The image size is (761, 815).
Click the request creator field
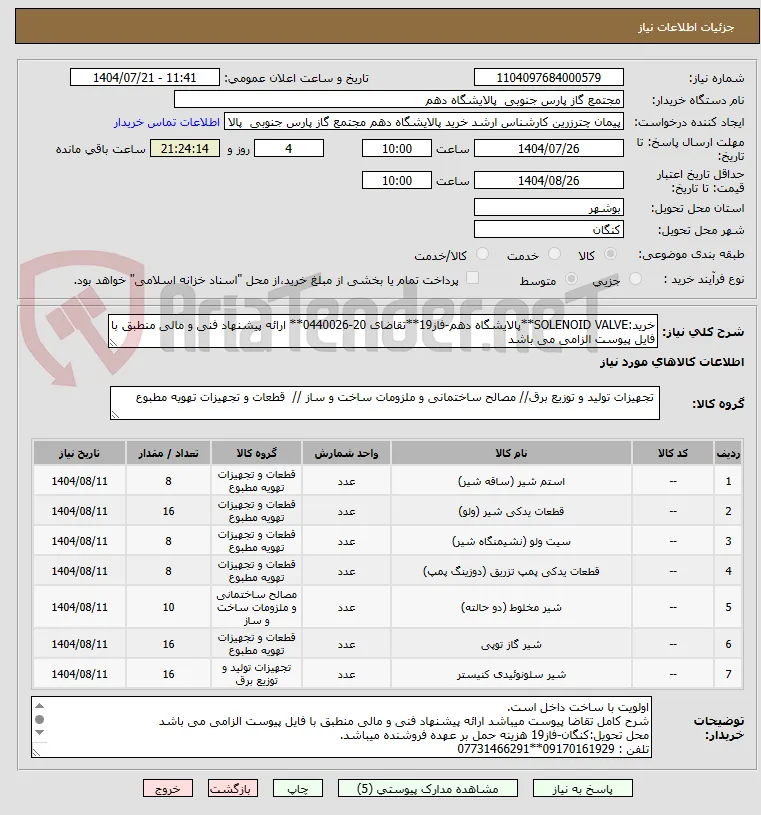pos(424,122)
